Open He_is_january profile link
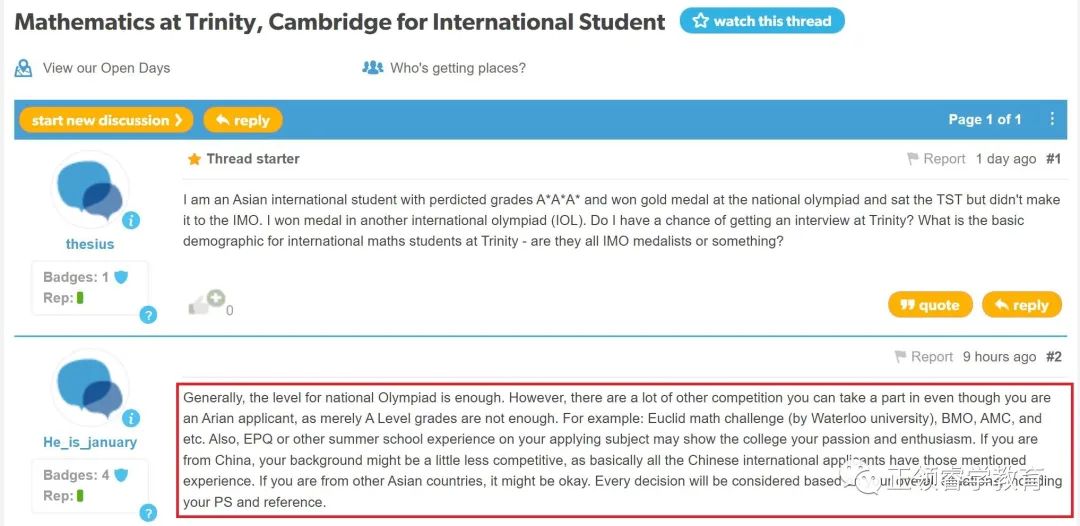Image resolution: width=1080 pixels, height=526 pixels. click(x=90, y=442)
